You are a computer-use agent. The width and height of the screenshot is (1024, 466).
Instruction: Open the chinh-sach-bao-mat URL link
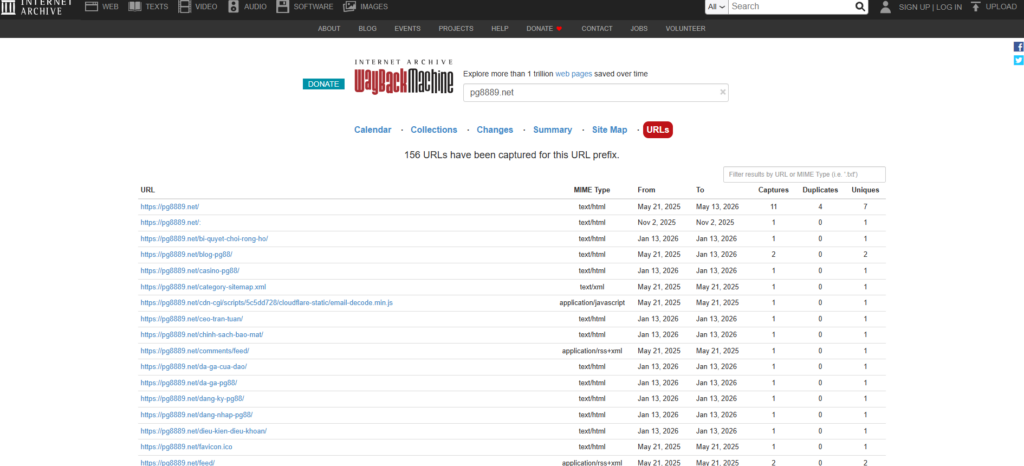(x=202, y=335)
